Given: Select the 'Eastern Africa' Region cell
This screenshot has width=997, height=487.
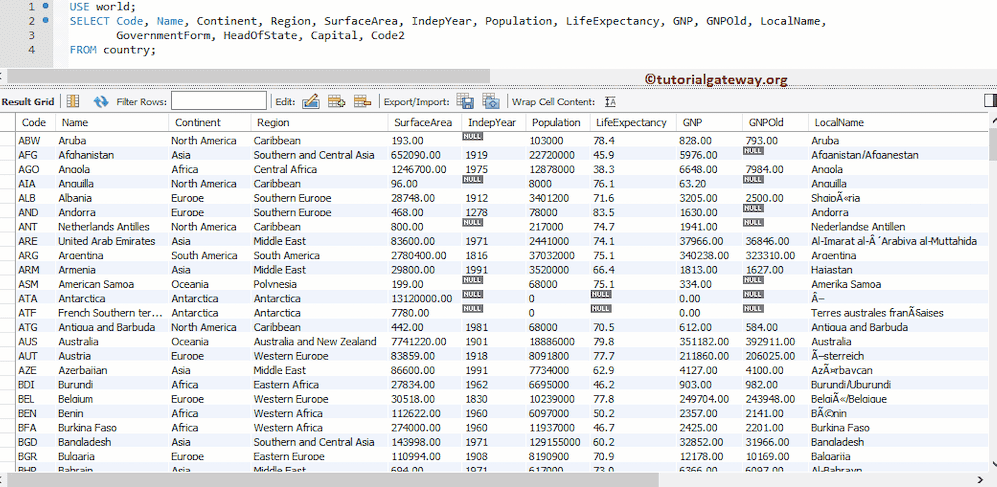Looking at the screenshot, I should pos(319,385).
